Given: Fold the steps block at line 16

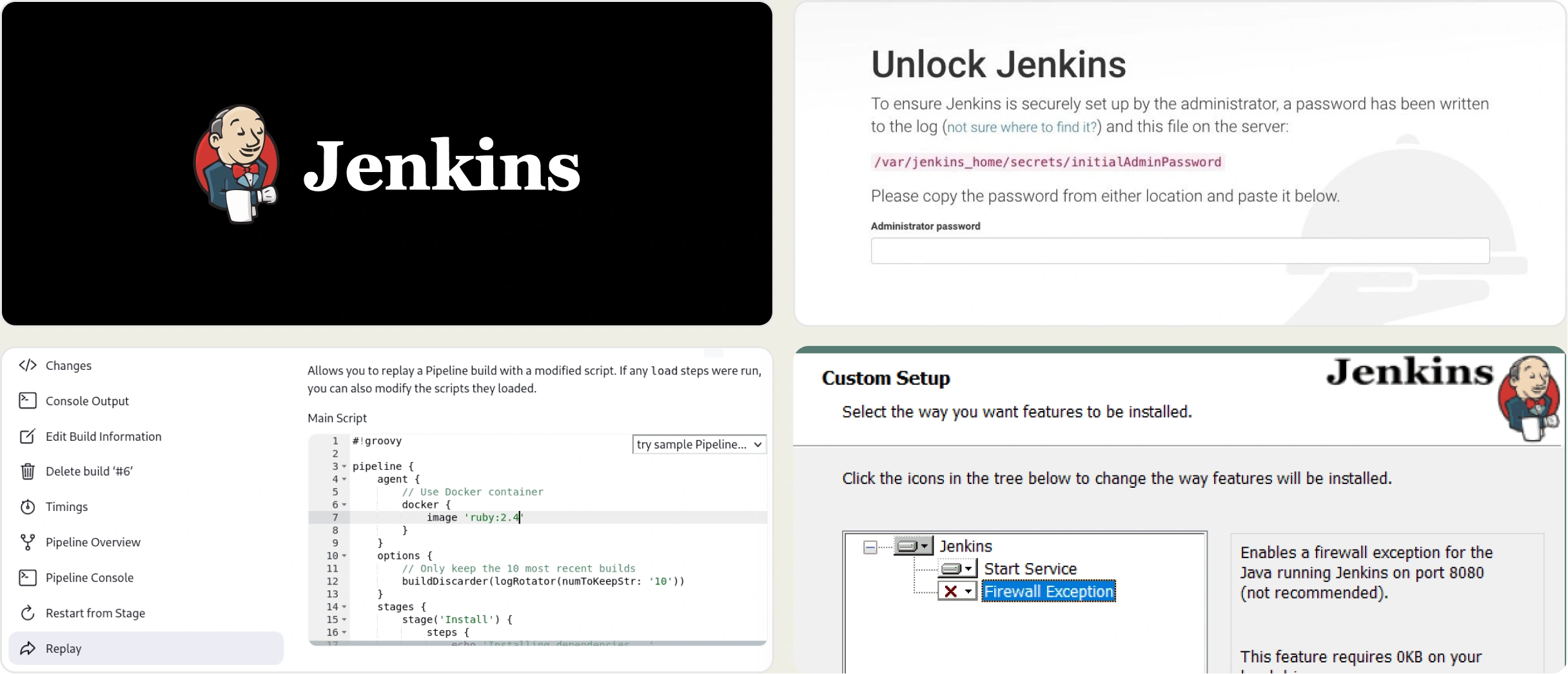Looking at the screenshot, I should [x=344, y=633].
